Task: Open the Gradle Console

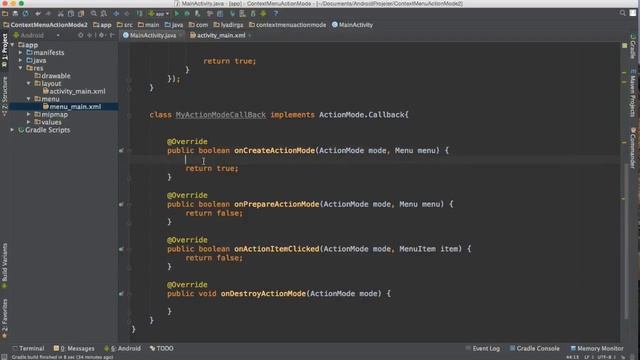Action: (x=534, y=349)
